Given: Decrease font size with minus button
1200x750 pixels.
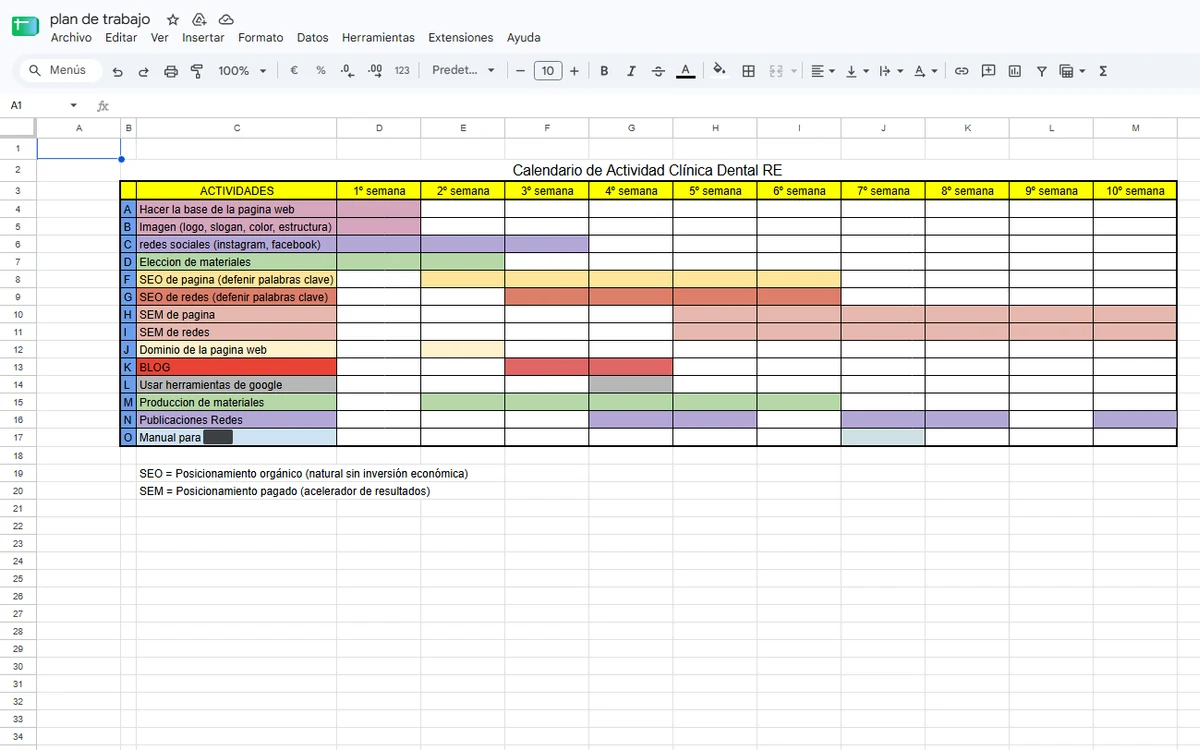Looking at the screenshot, I should (x=520, y=71).
